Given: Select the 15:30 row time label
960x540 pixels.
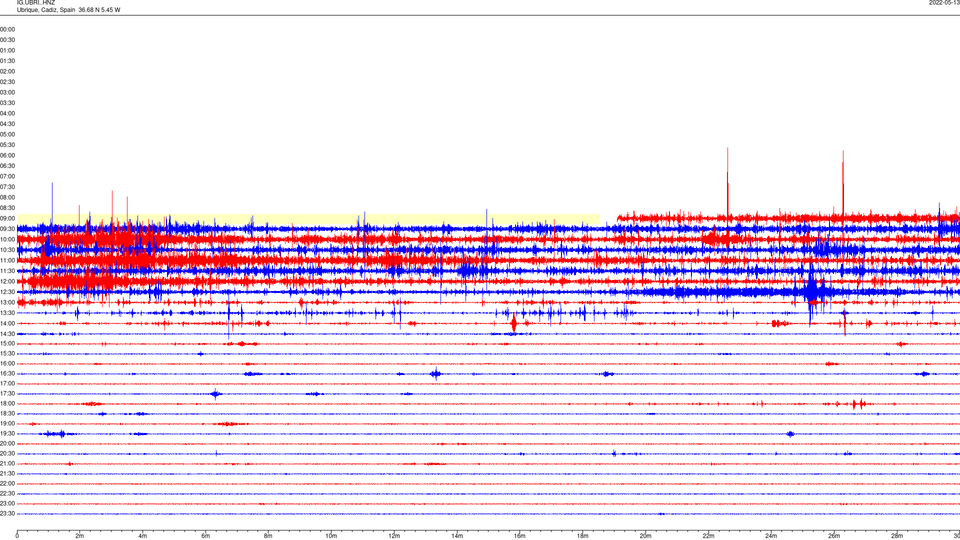Looking at the screenshot, I should coord(7,353).
